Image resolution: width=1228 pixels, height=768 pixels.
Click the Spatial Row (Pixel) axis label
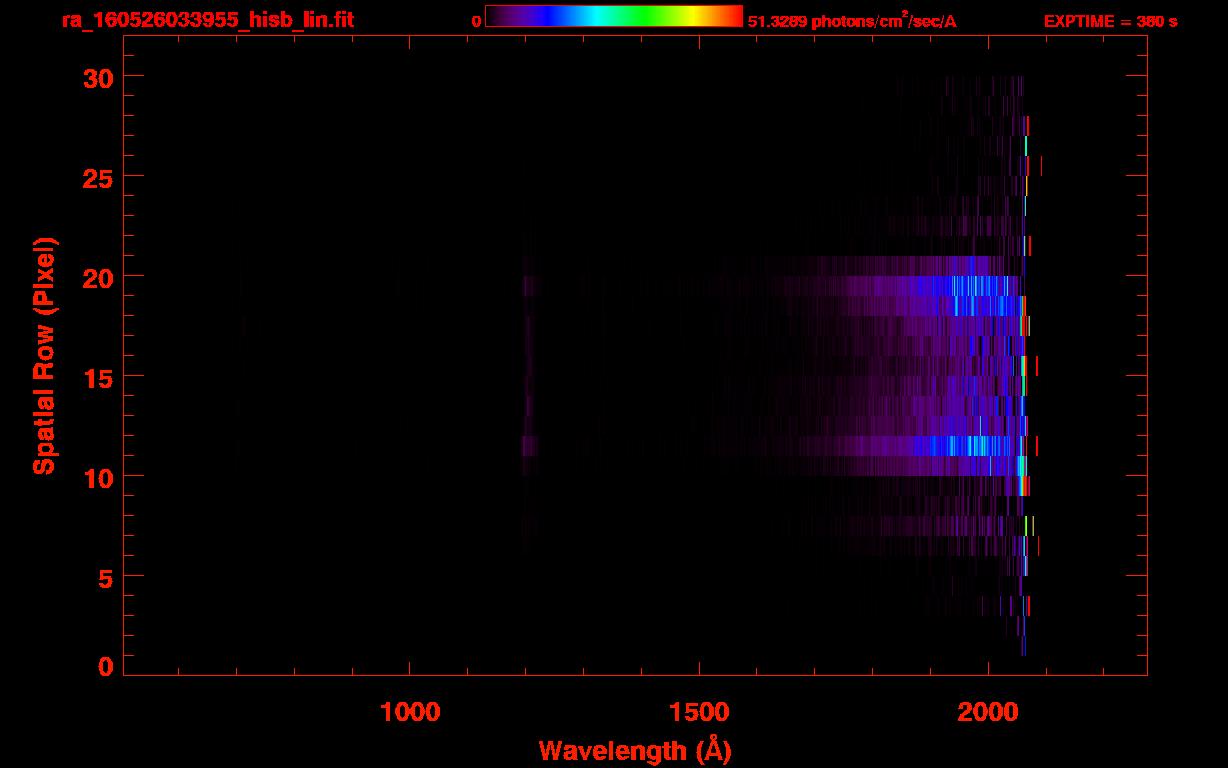point(44,356)
